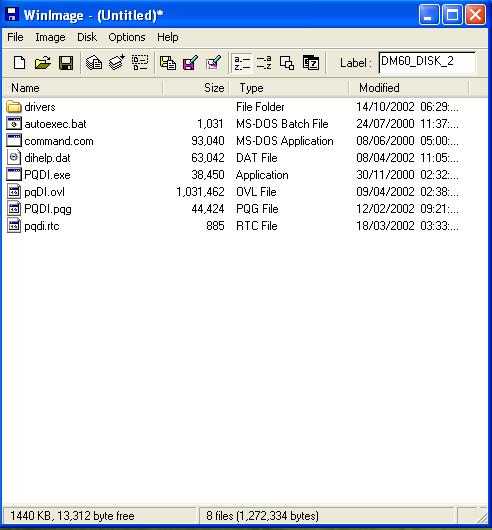Sort by the Type column header
The height and width of the screenshot is (530, 492).
coord(289,88)
